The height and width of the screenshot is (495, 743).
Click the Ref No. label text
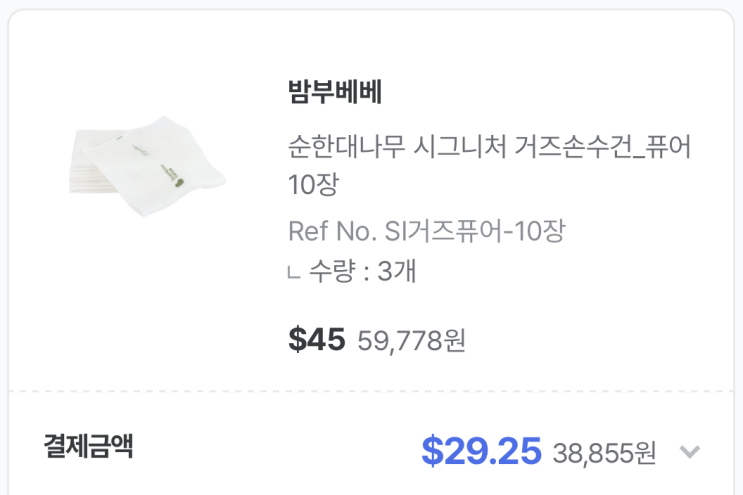(331, 231)
